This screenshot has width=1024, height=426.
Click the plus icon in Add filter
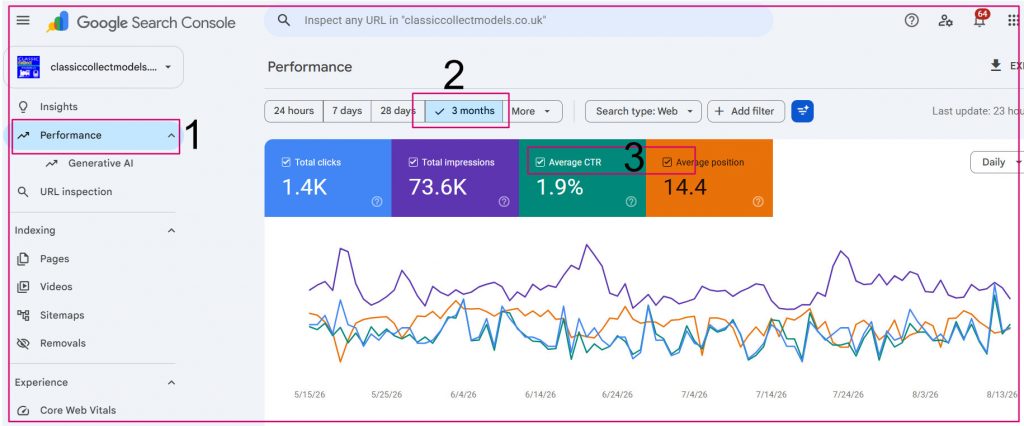[x=719, y=111]
